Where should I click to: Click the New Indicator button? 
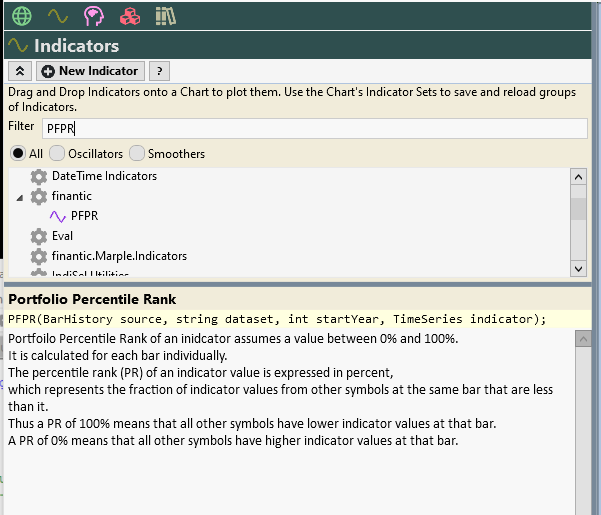click(91, 71)
